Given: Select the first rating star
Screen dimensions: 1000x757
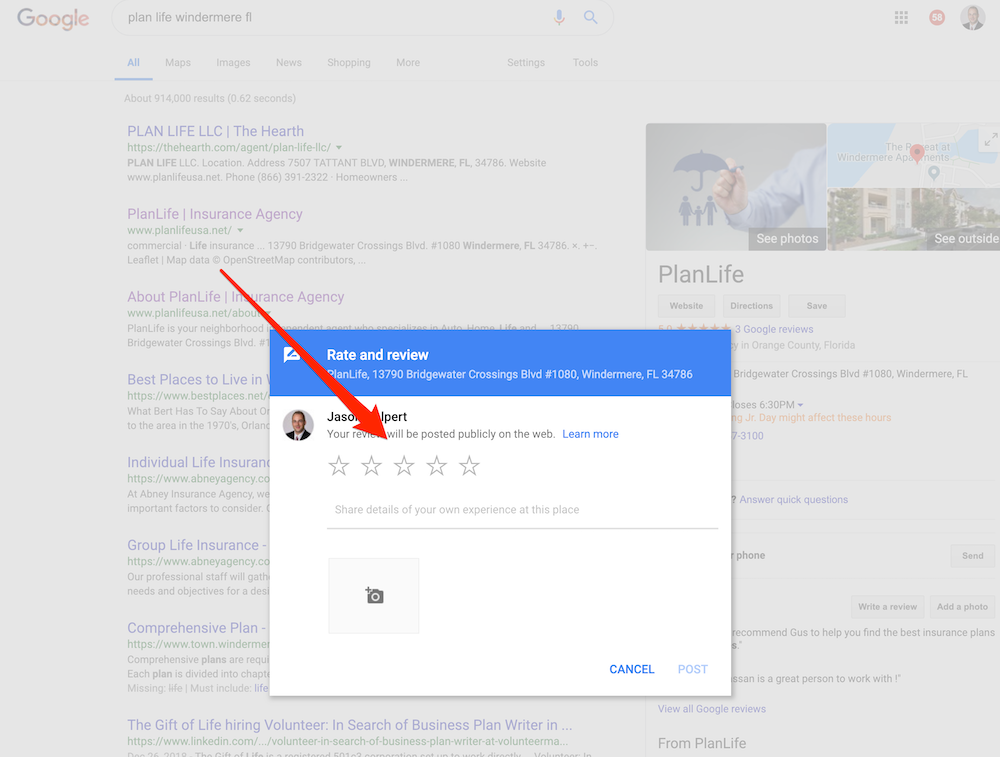Looking at the screenshot, I should pos(339,466).
